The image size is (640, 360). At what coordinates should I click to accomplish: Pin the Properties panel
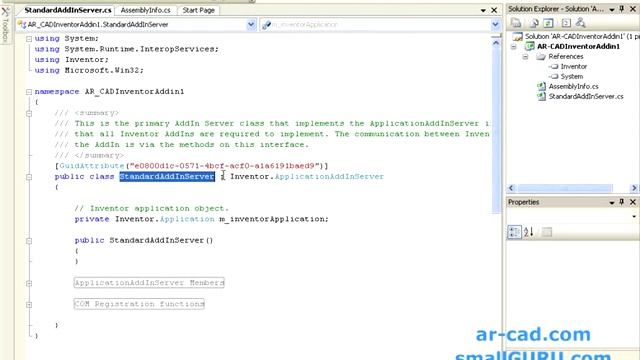click(622, 202)
